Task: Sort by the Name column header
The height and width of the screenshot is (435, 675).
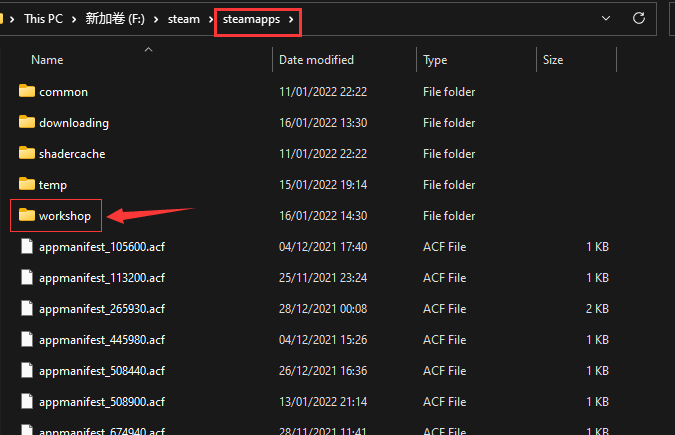Action: [47, 60]
